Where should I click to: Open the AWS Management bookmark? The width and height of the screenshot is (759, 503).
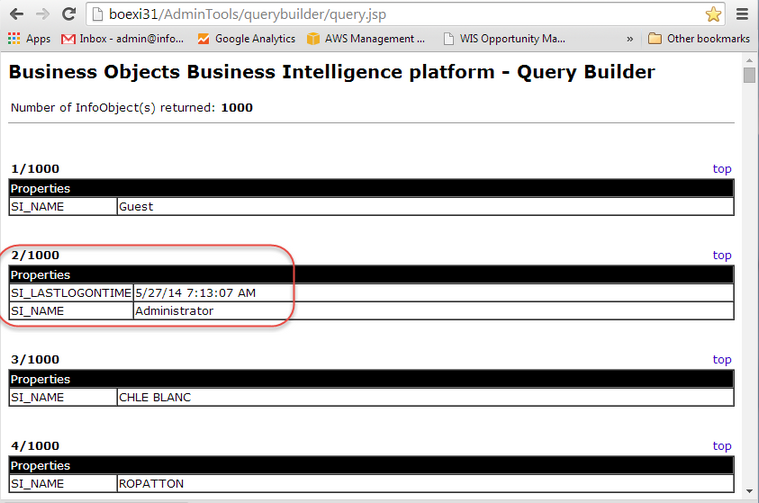(366, 39)
